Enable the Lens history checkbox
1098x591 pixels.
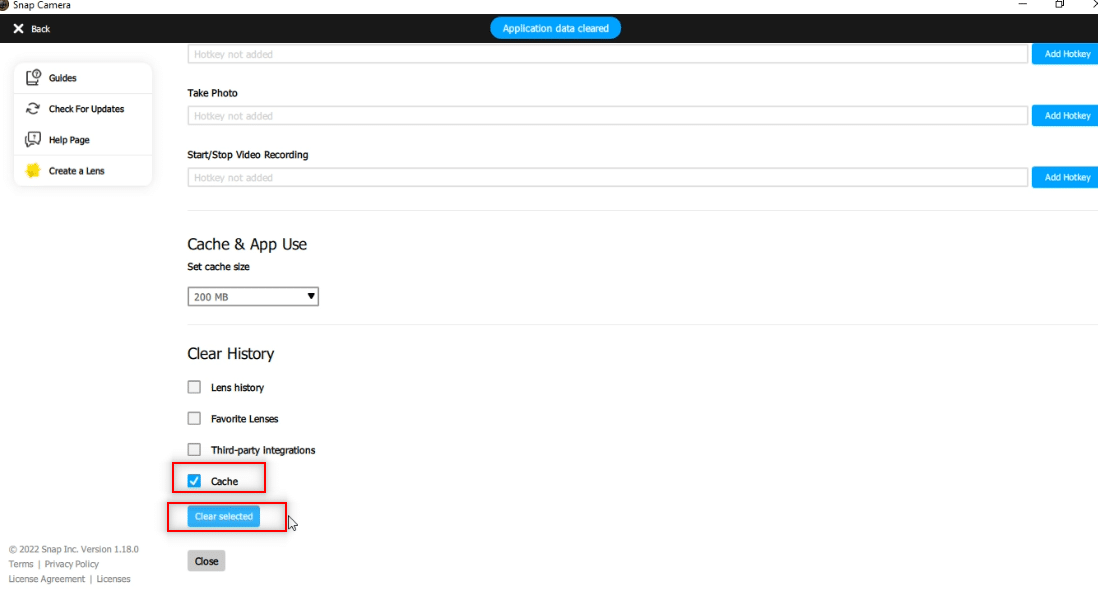tap(194, 387)
